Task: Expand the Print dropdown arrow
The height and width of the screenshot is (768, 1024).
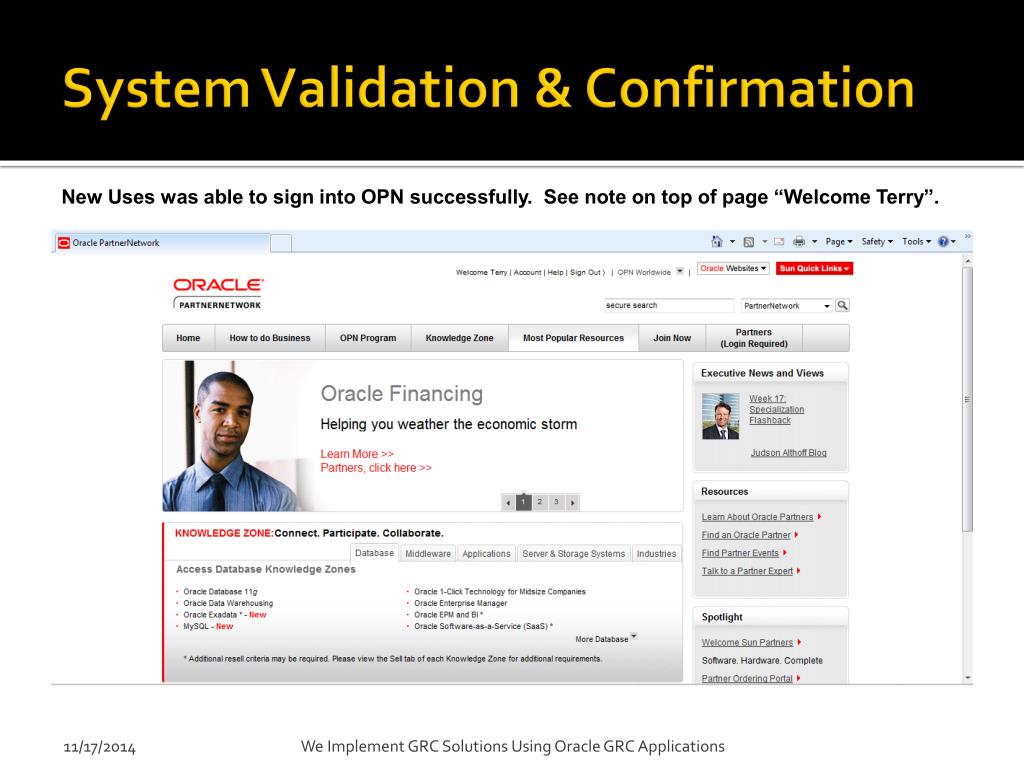Action: click(x=814, y=242)
